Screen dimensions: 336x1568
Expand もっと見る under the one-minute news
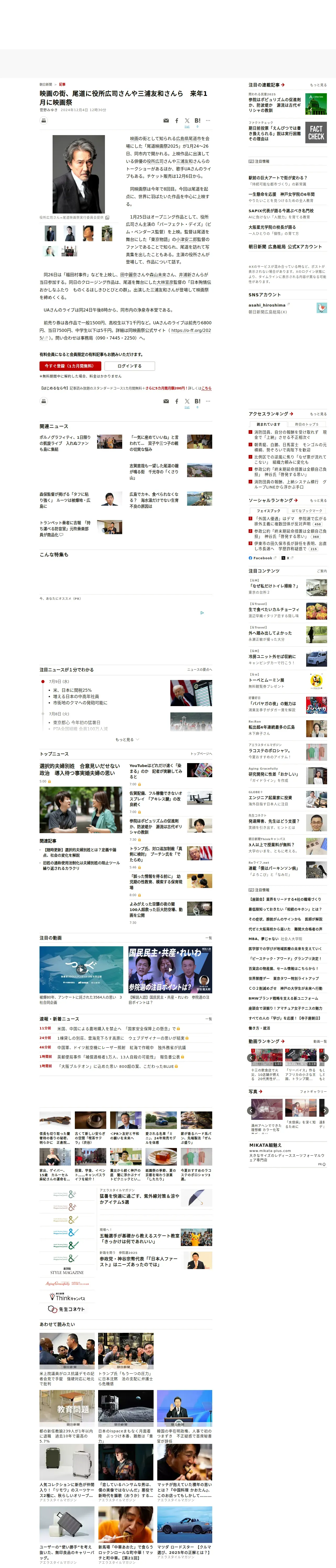[127, 739]
